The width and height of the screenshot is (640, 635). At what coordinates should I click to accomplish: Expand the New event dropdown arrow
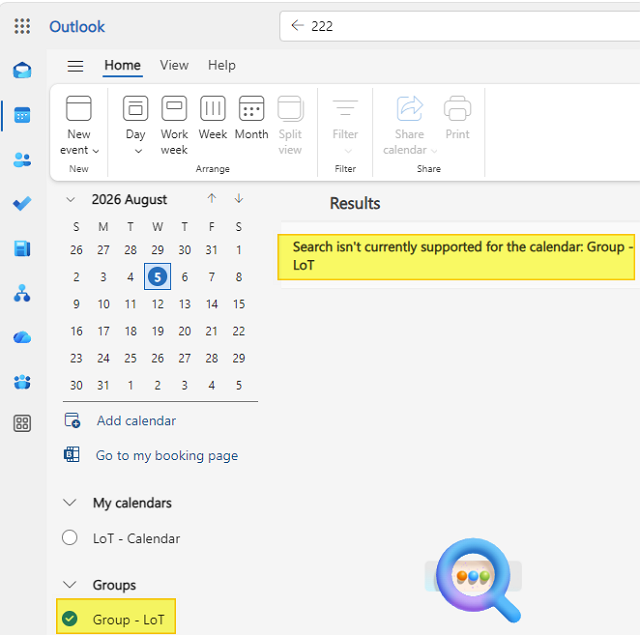coord(96,151)
